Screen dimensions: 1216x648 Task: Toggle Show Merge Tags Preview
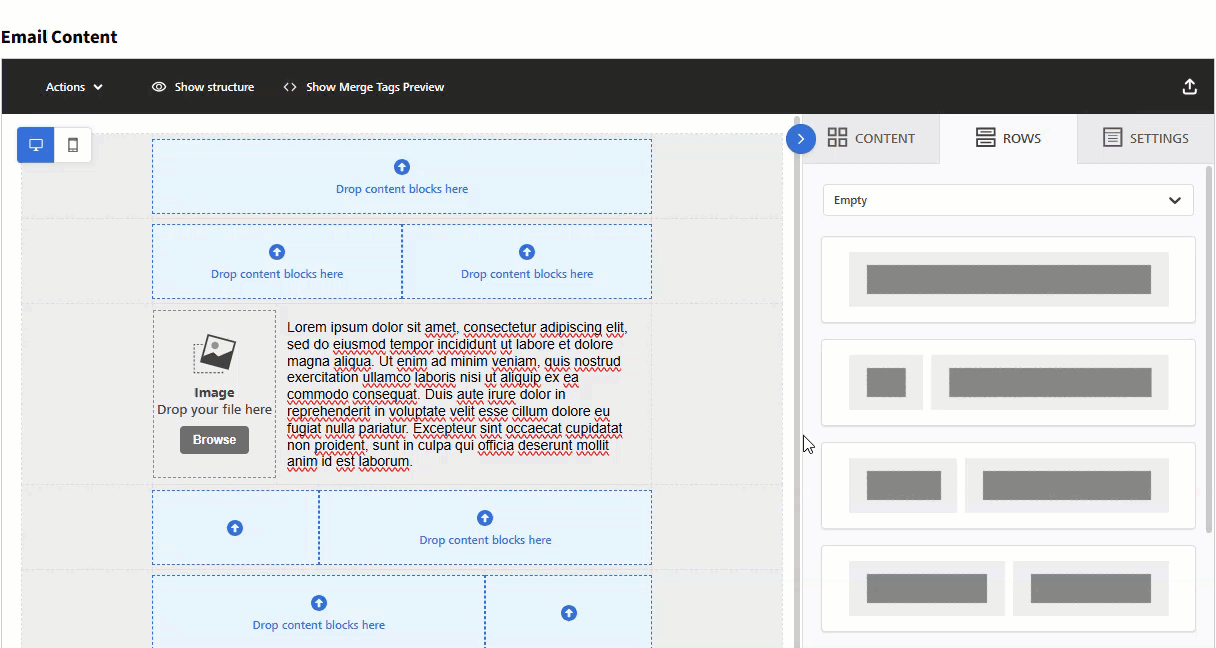(x=364, y=87)
